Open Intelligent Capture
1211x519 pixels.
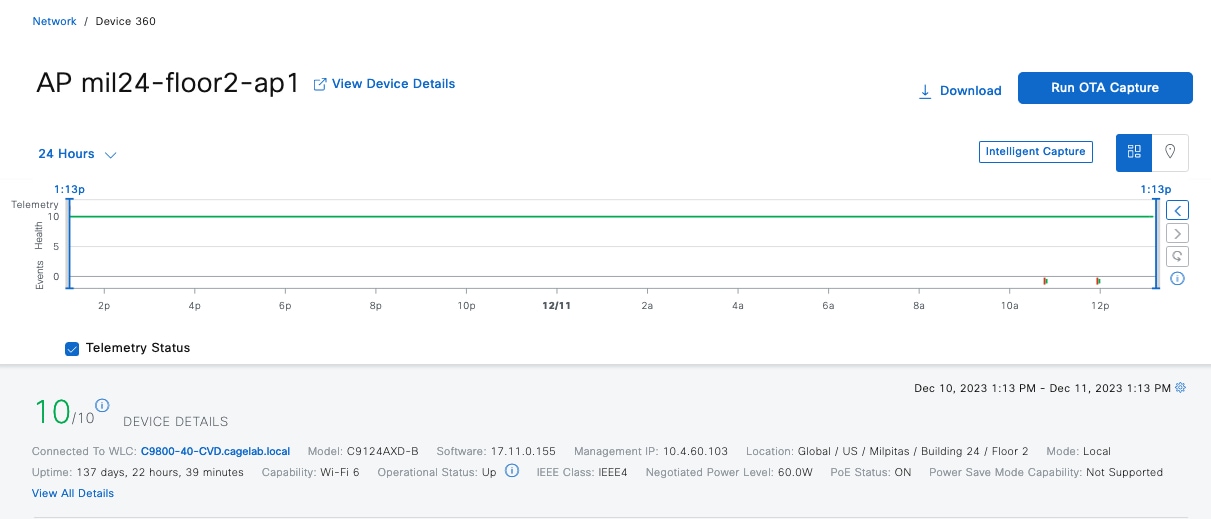(x=1035, y=152)
